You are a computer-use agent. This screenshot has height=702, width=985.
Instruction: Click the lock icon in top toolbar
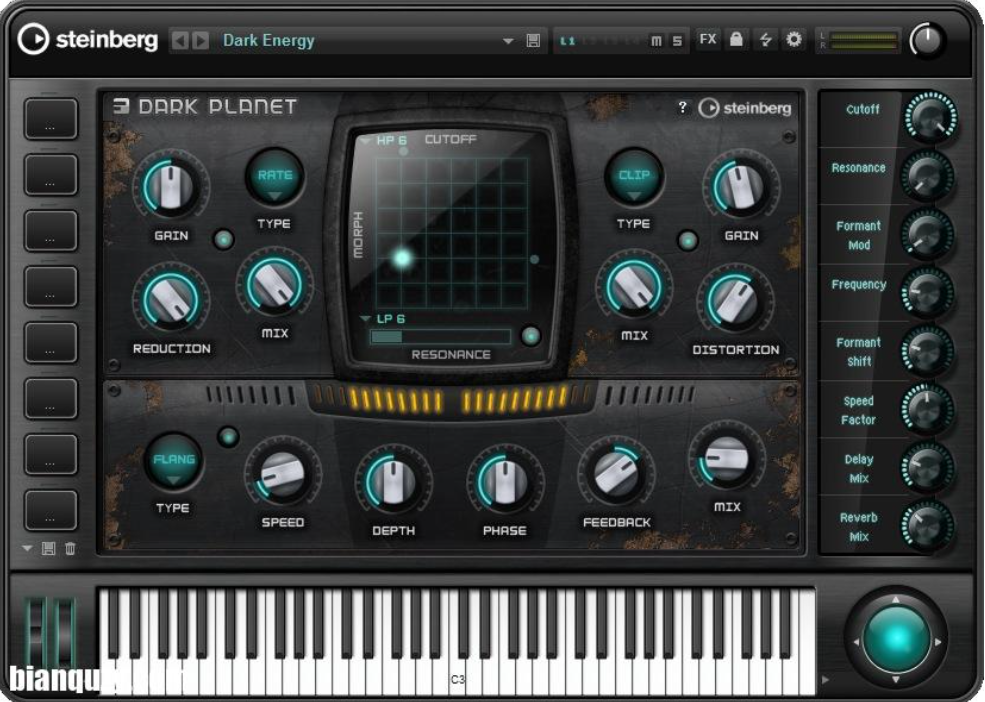(x=736, y=40)
